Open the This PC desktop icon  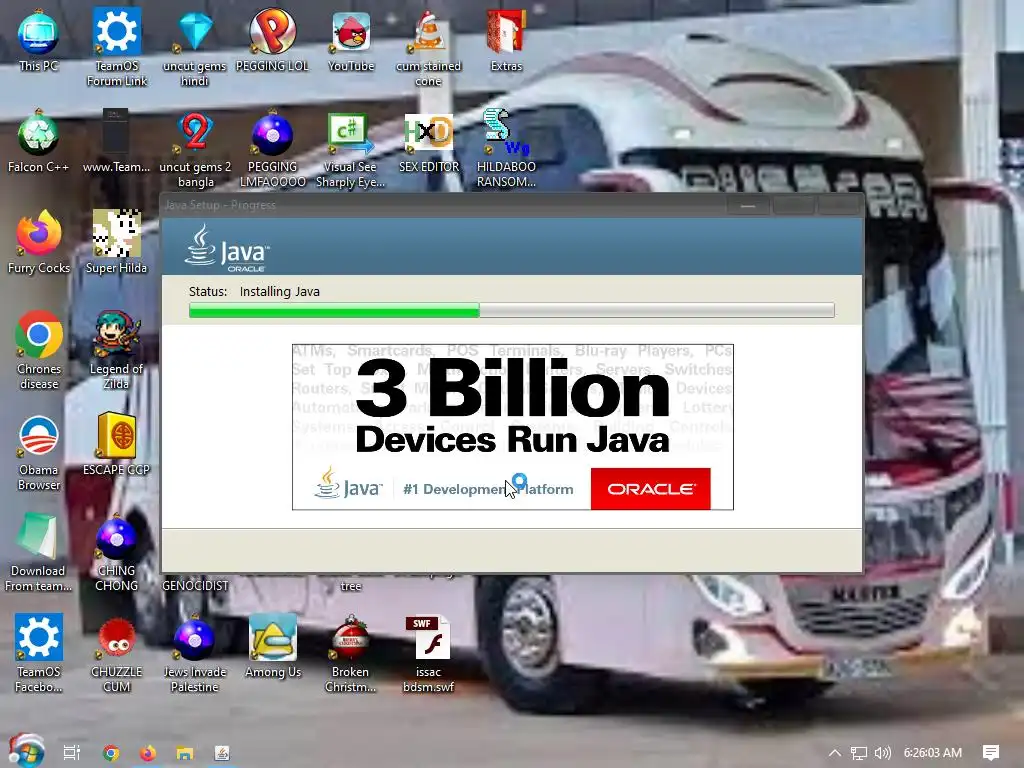(38, 40)
